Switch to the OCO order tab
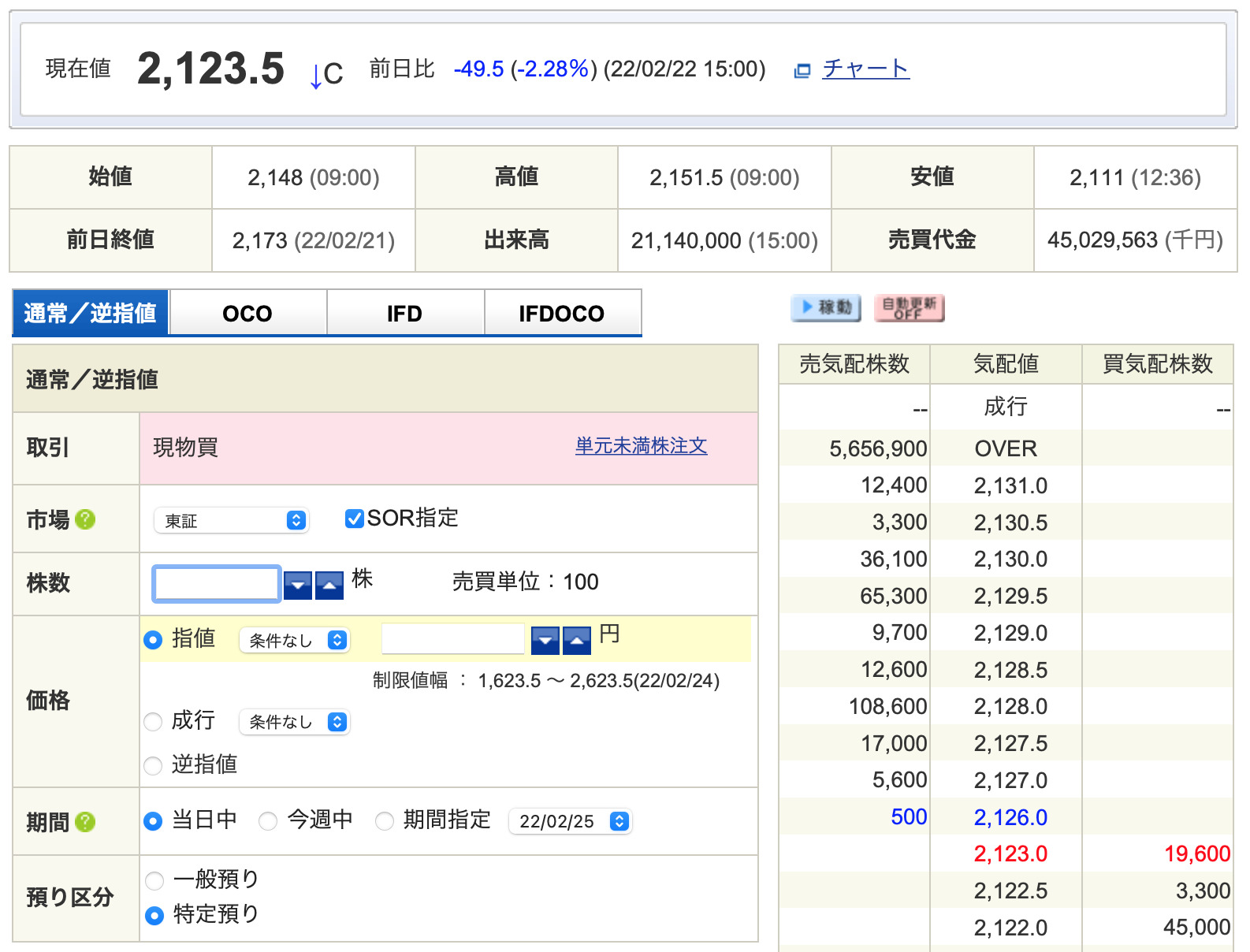This screenshot has width=1250, height=952. (247, 314)
